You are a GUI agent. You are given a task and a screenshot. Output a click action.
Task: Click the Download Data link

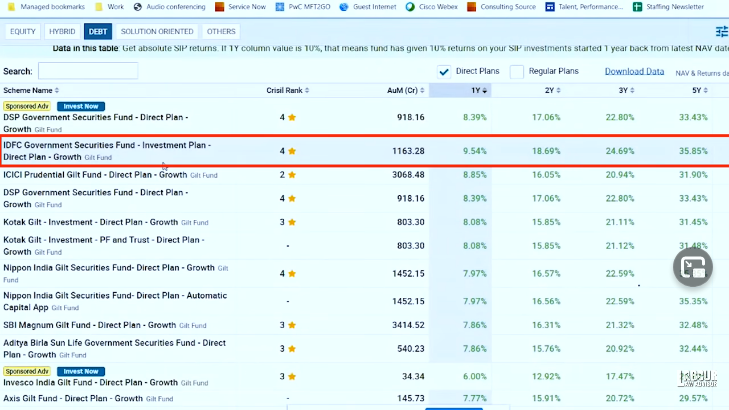point(634,71)
